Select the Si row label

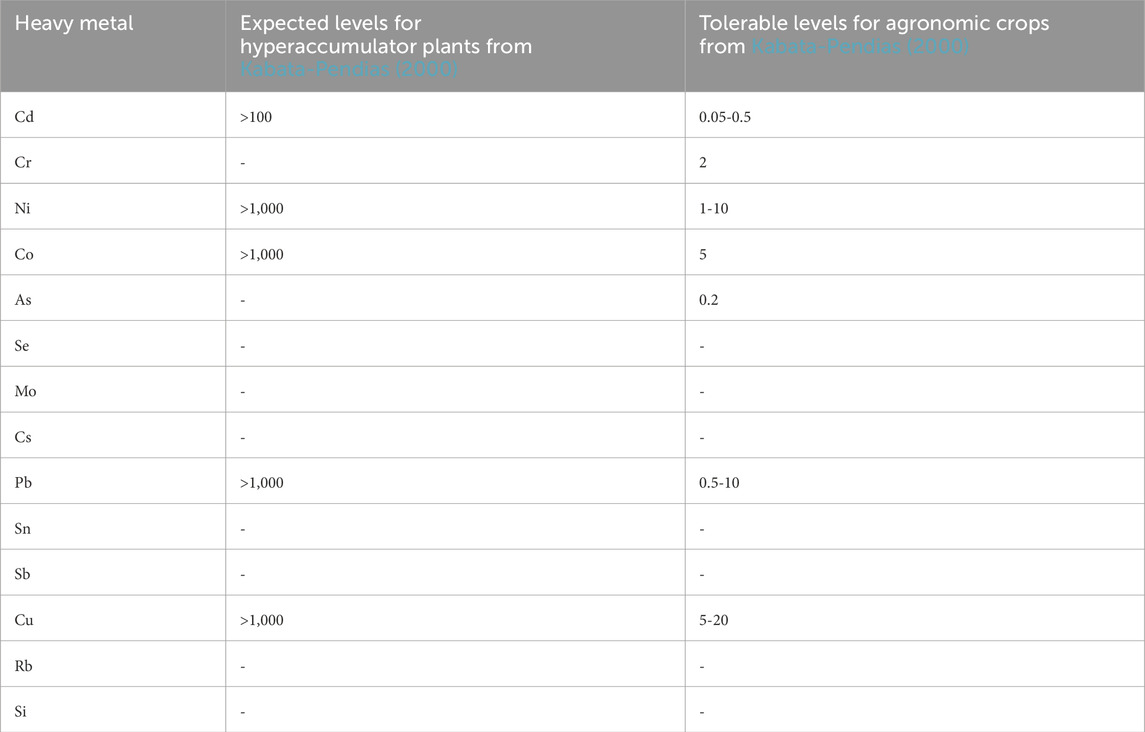[x=22, y=713]
